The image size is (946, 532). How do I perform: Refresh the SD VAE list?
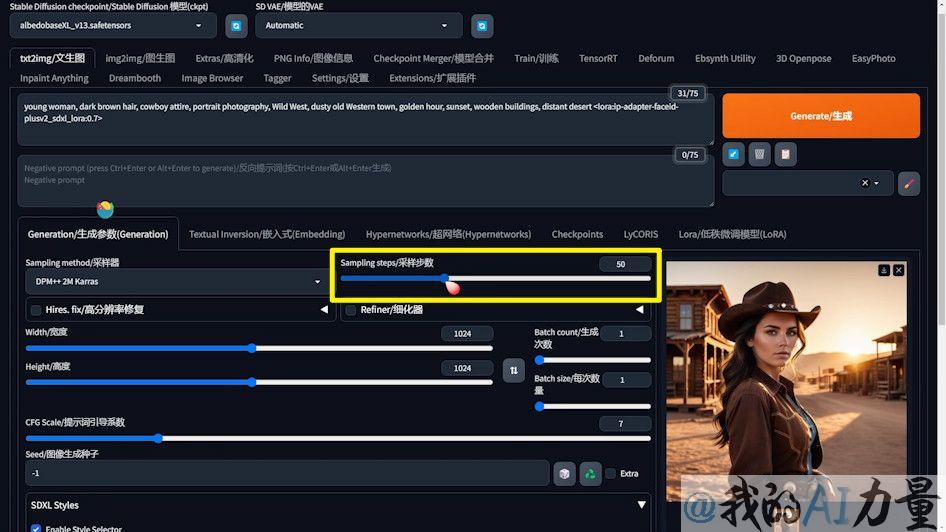point(481,26)
